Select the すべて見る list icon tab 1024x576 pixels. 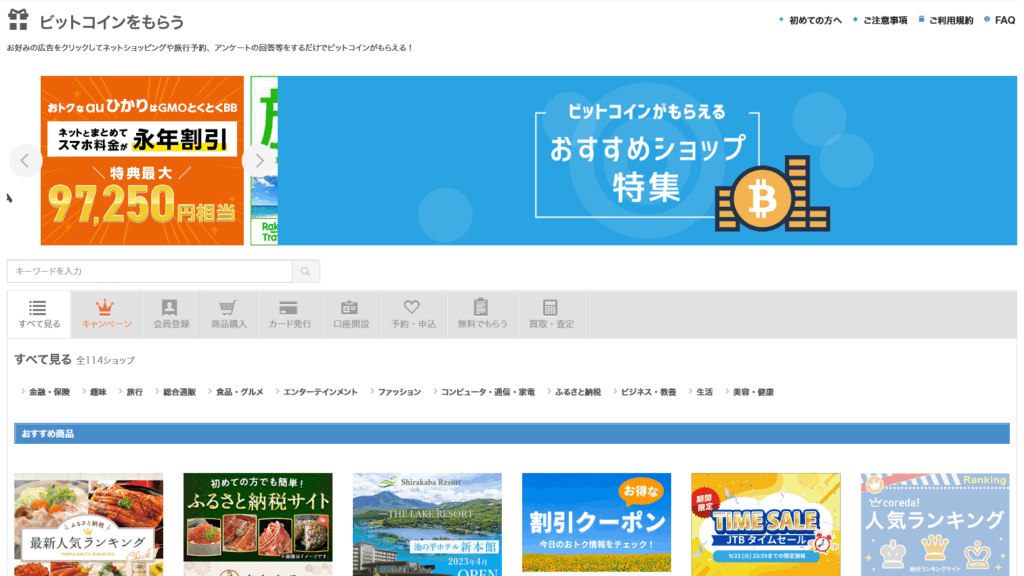pyautogui.click(x=39, y=314)
